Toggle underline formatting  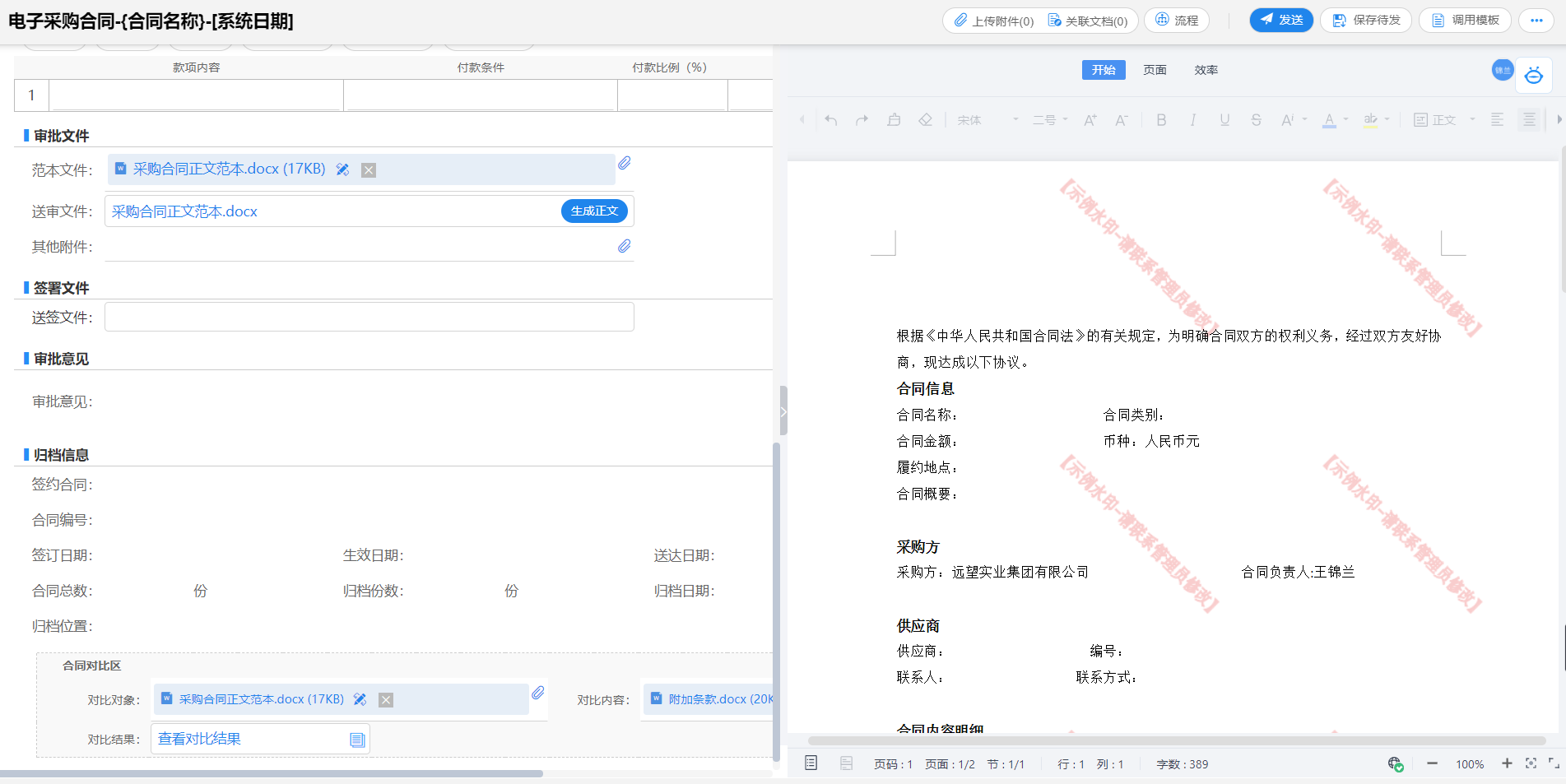[x=1224, y=120]
